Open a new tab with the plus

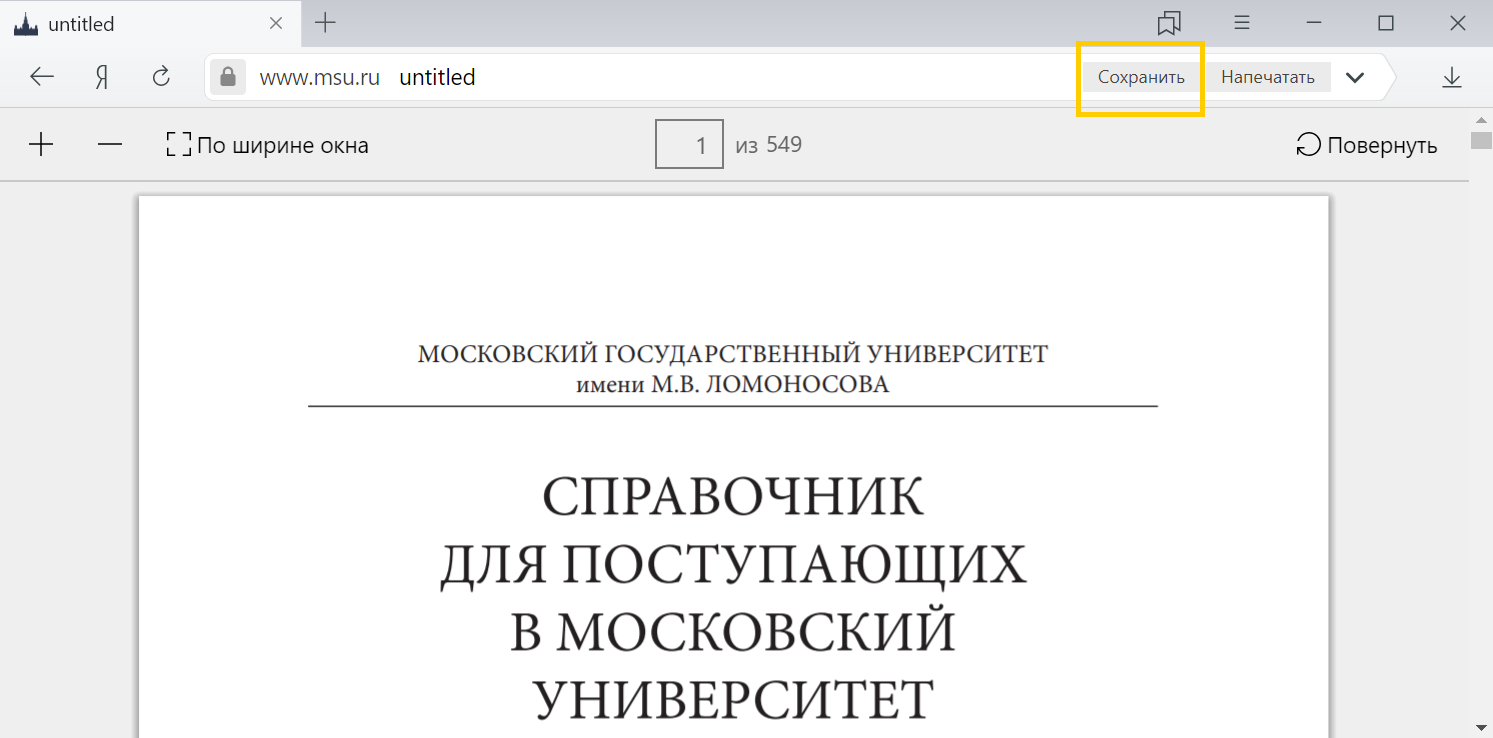(x=325, y=23)
